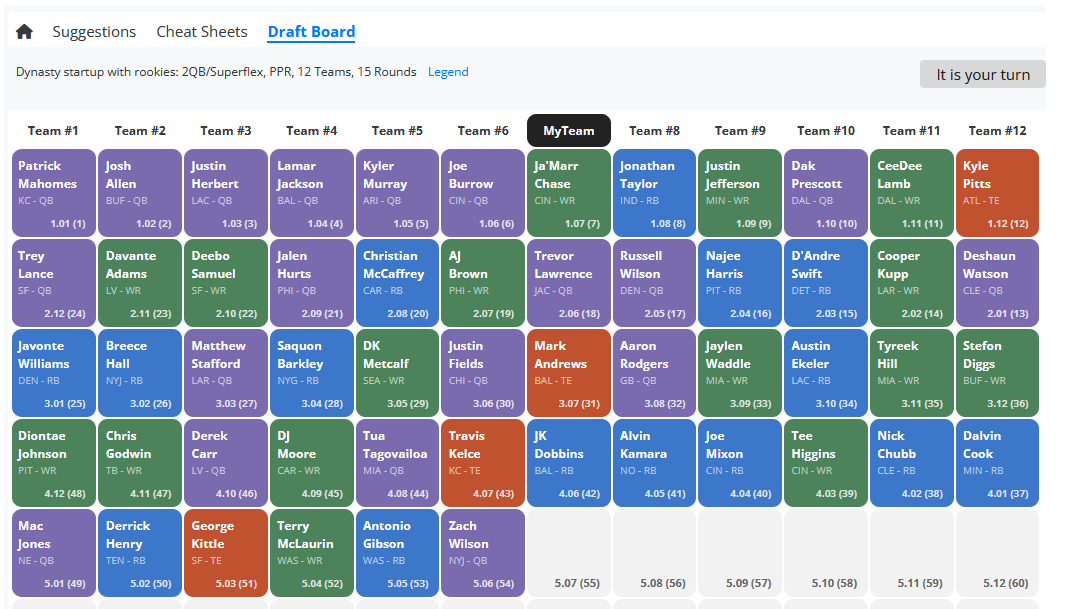1066x609 pixels.
Task: Click the home icon
Action: pyautogui.click(x=23, y=31)
